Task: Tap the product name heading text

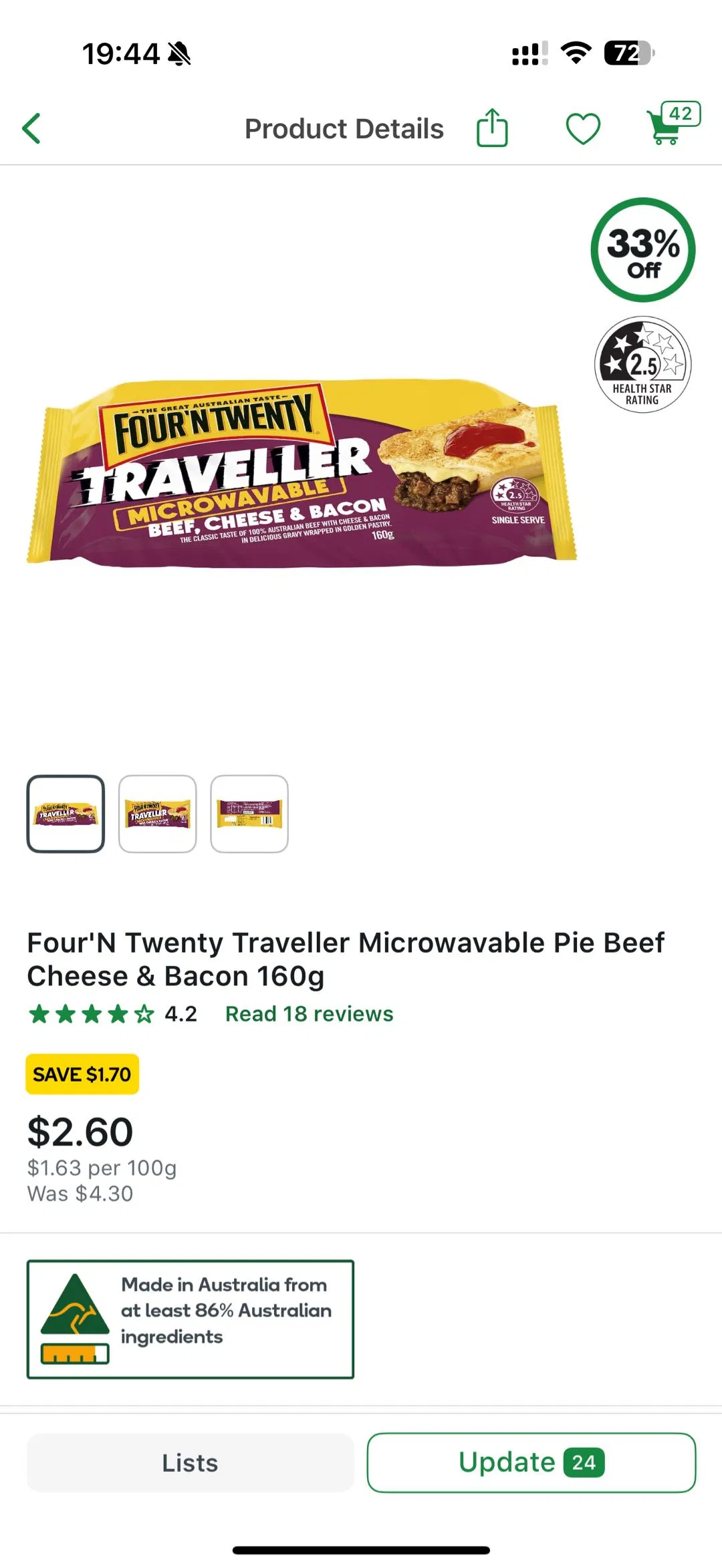Action: coord(345,959)
